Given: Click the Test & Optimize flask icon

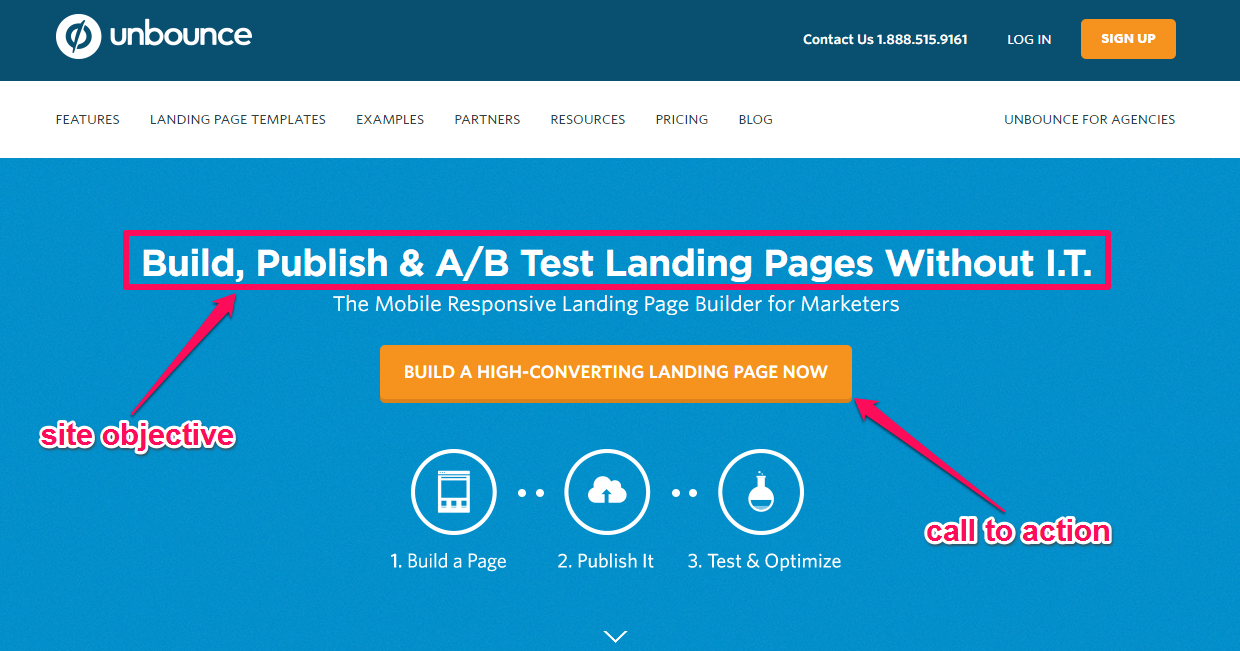Looking at the screenshot, I should (x=761, y=492).
